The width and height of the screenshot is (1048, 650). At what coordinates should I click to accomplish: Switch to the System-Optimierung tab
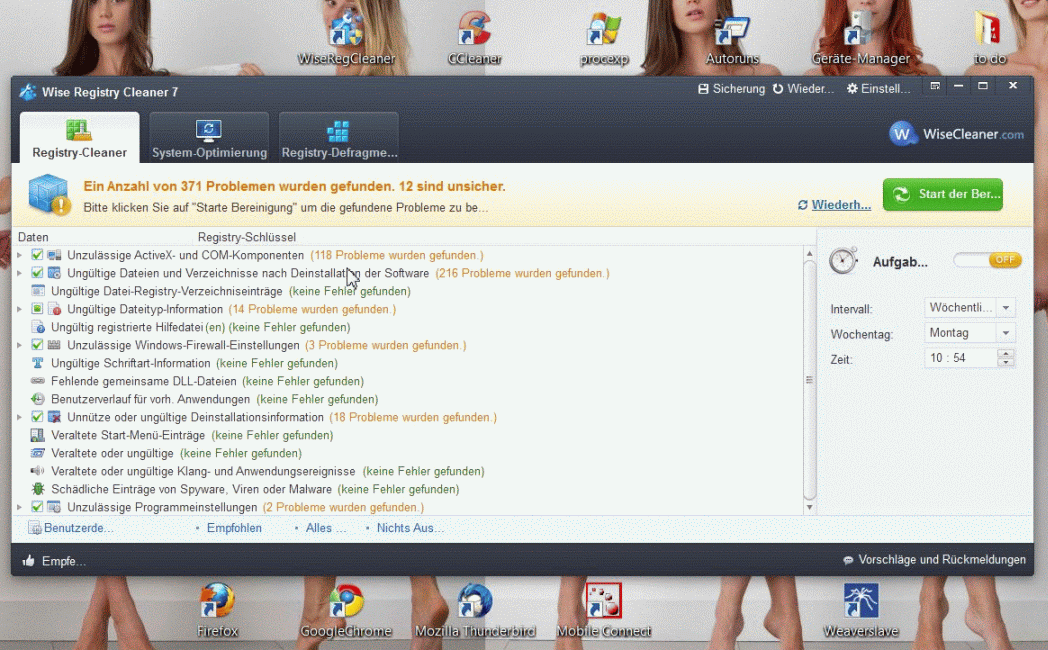(209, 138)
